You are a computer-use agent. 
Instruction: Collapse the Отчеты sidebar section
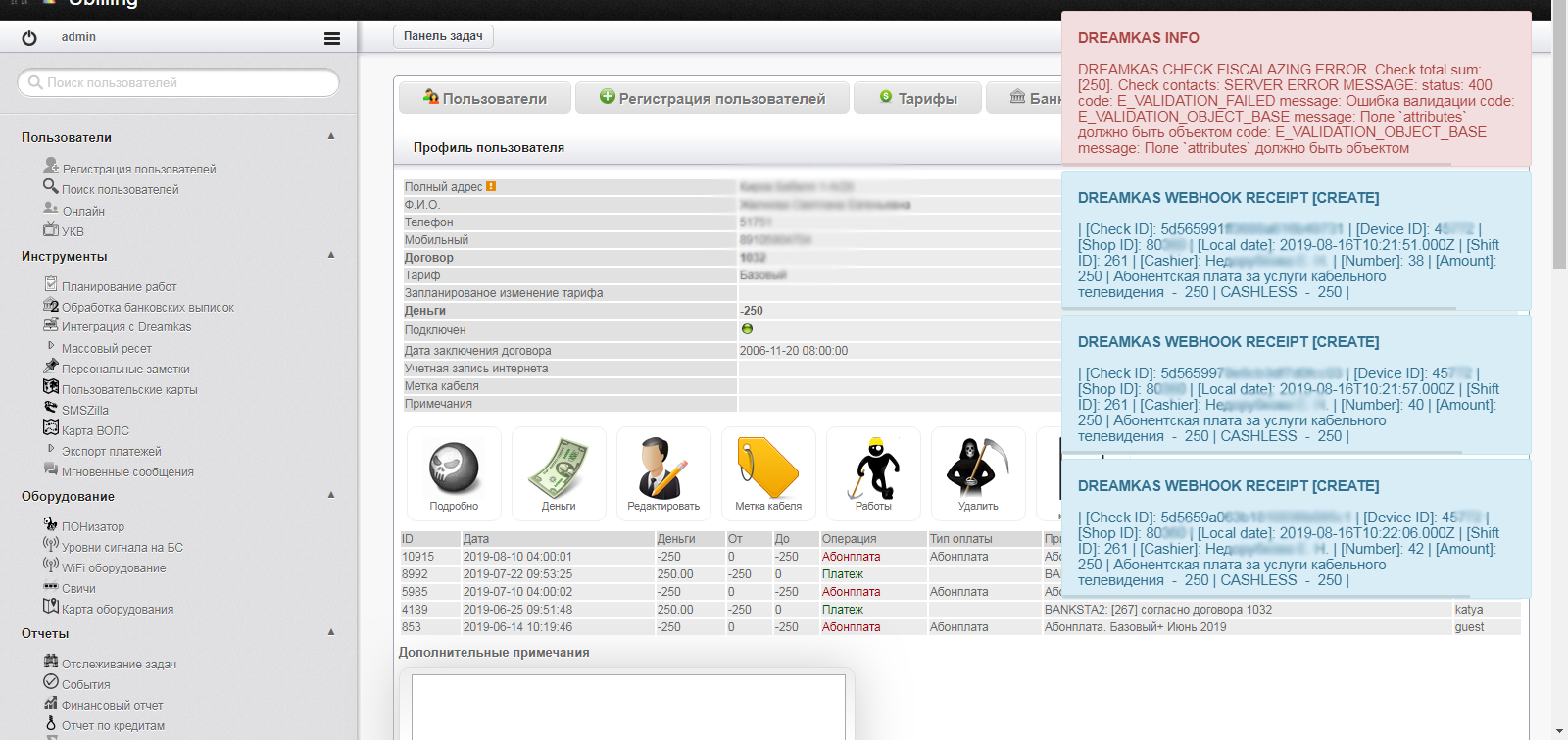(331, 632)
